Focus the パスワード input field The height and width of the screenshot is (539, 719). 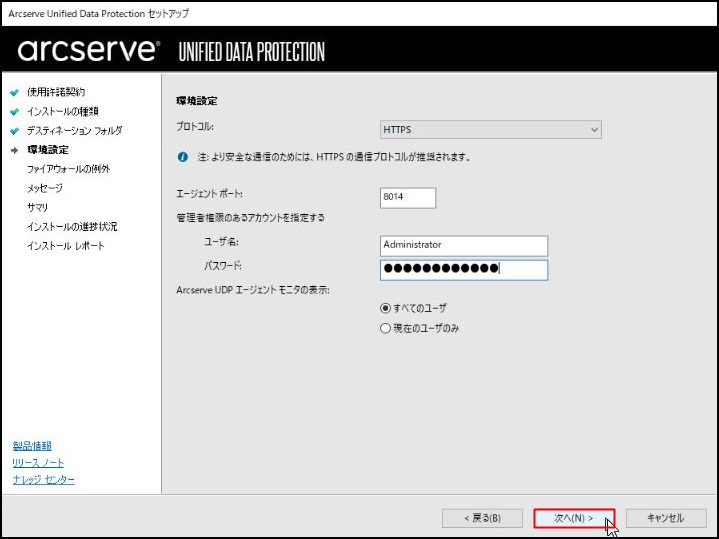(464, 270)
